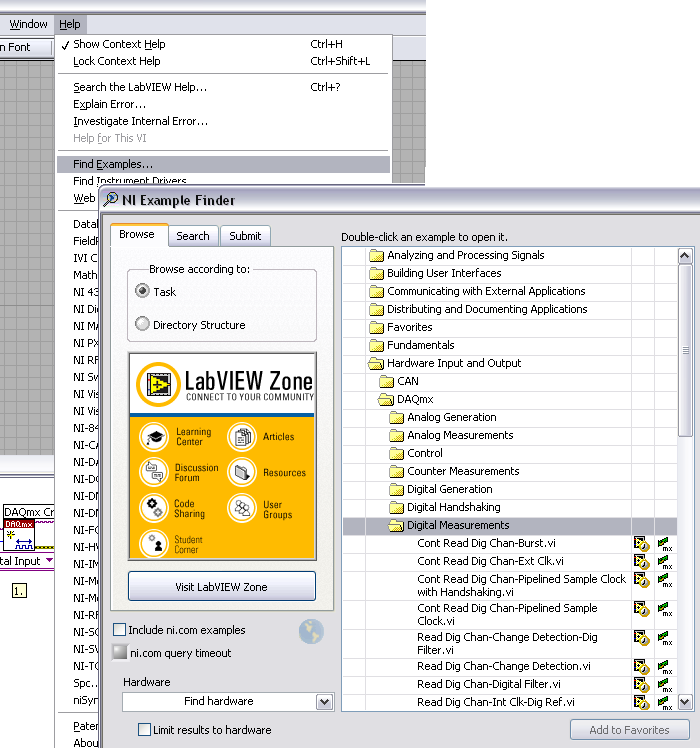This screenshot has width=700, height=748.
Task: Click the Code Sharing gear icon
Action: (x=155, y=508)
